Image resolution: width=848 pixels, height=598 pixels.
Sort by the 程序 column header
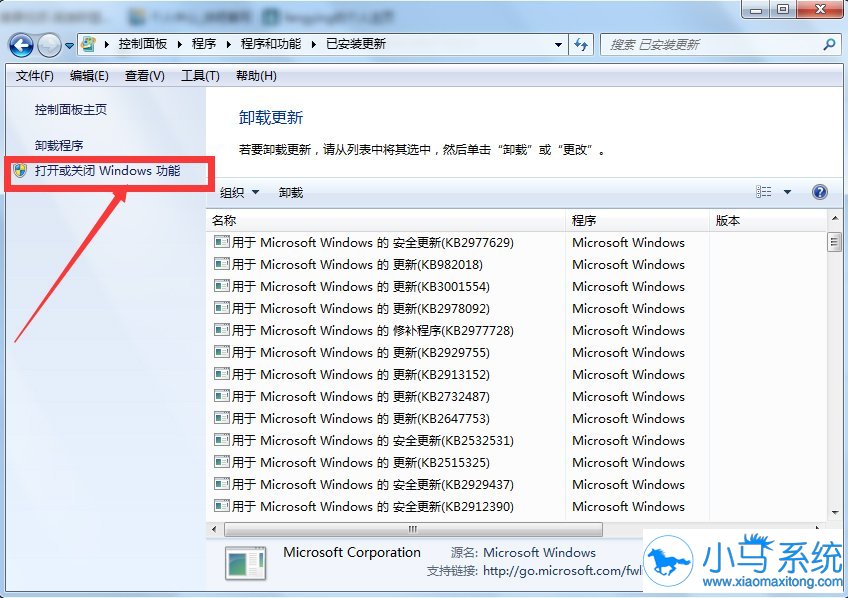637,221
